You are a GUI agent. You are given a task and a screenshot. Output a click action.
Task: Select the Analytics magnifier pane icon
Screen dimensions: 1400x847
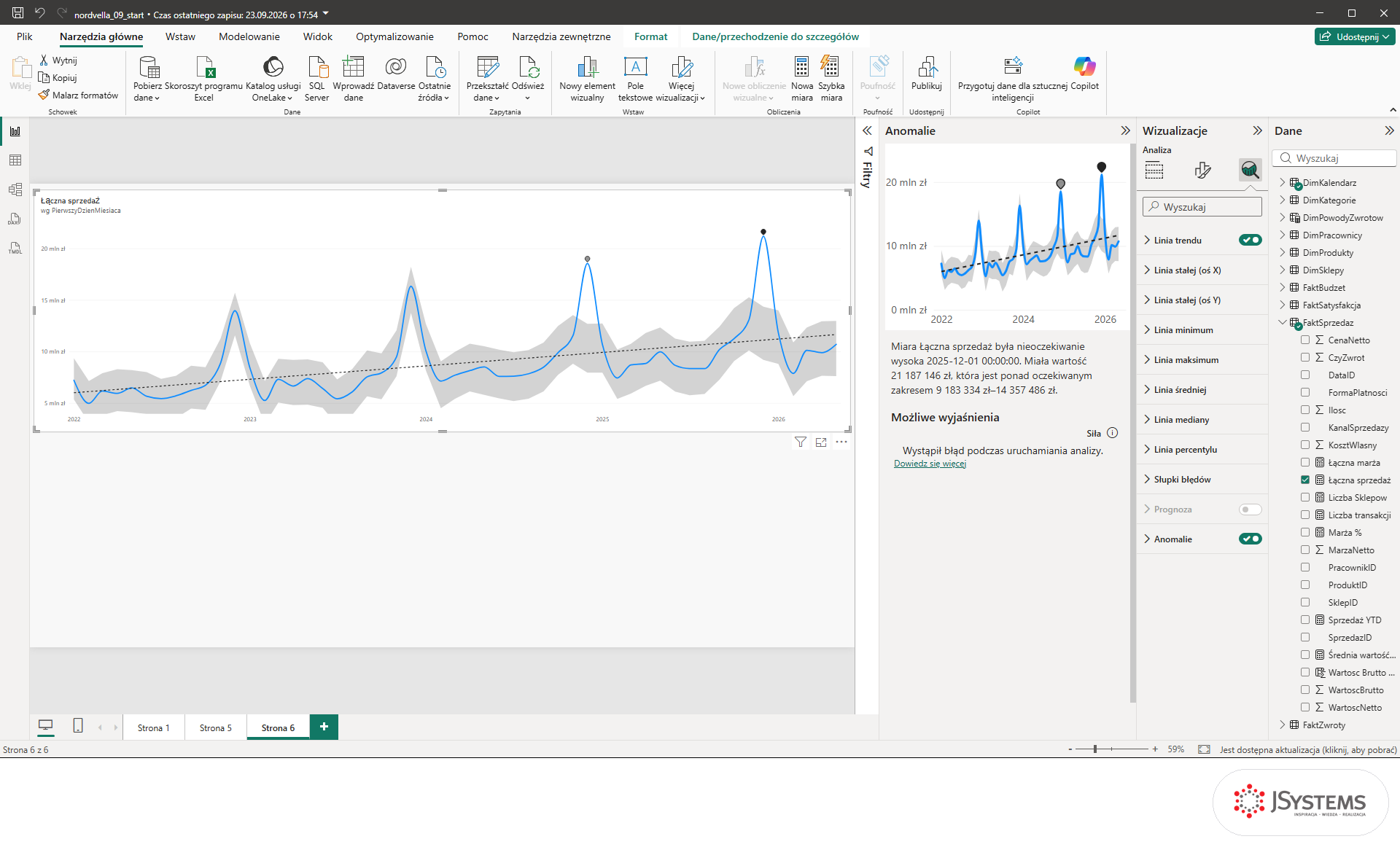point(1250,170)
